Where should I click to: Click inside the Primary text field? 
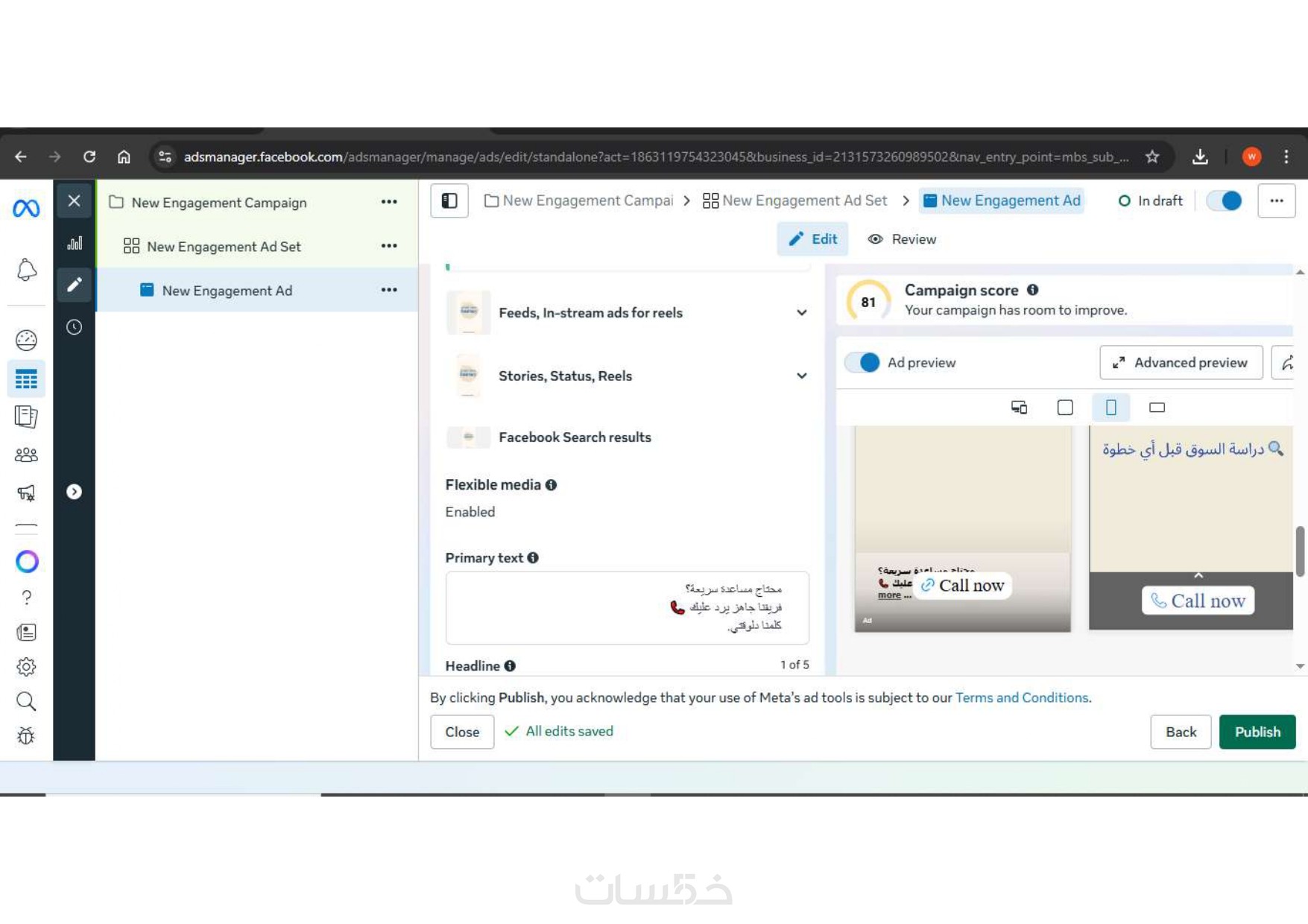tap(628, 607)
